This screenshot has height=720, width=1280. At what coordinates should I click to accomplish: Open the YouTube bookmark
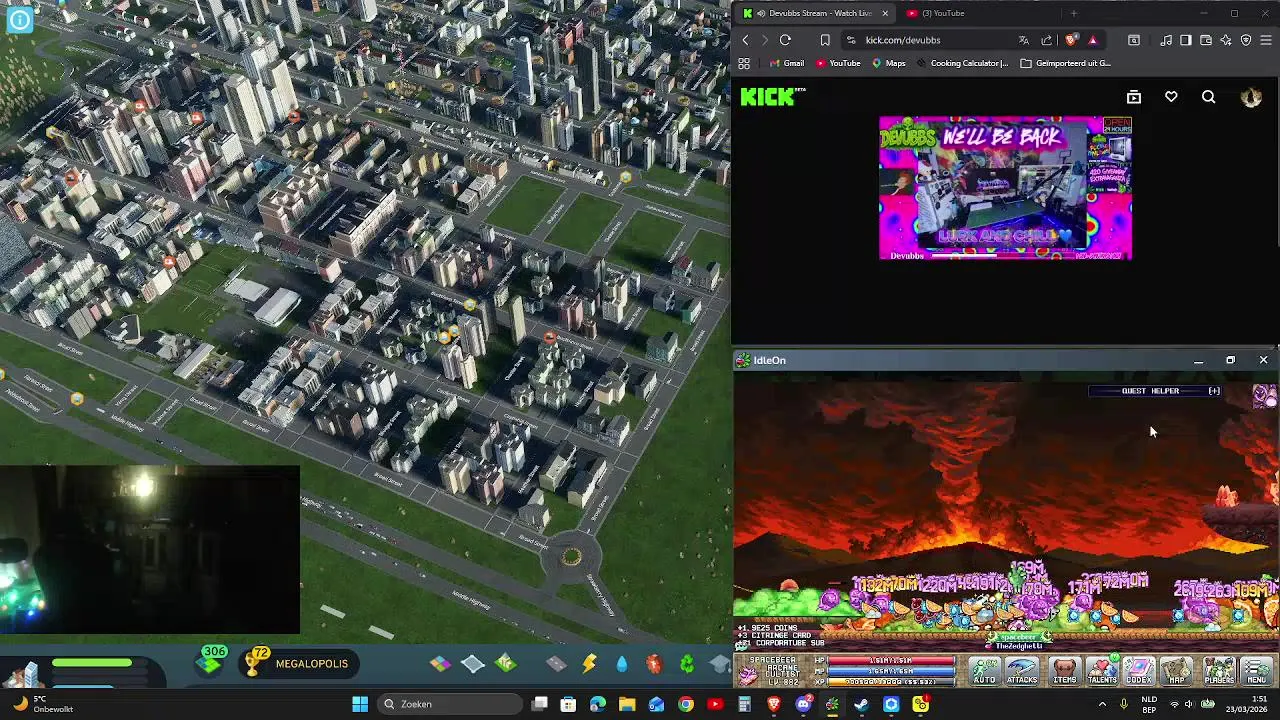tap(838, 63)
